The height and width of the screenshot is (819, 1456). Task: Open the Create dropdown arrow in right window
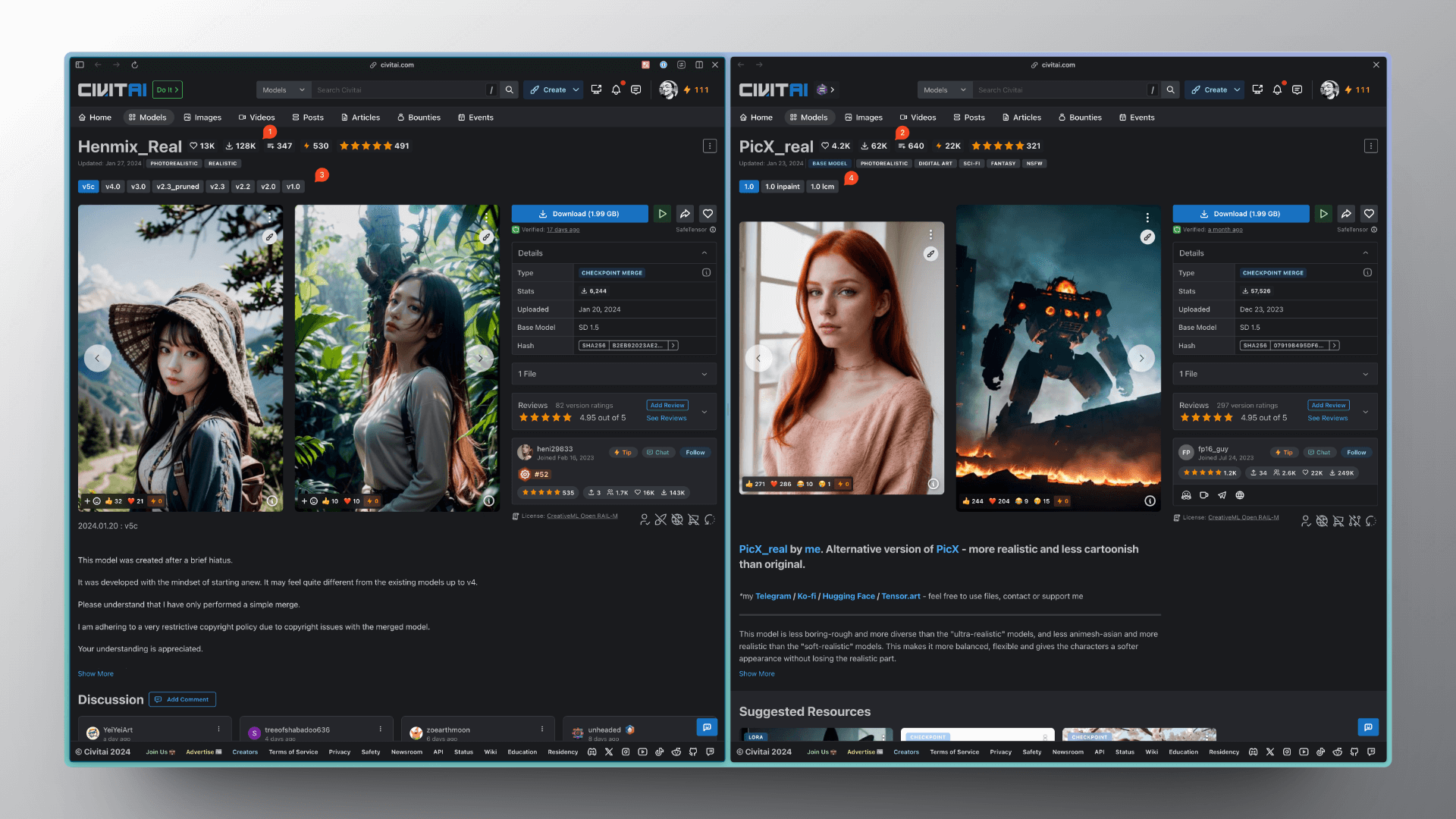1237,89
